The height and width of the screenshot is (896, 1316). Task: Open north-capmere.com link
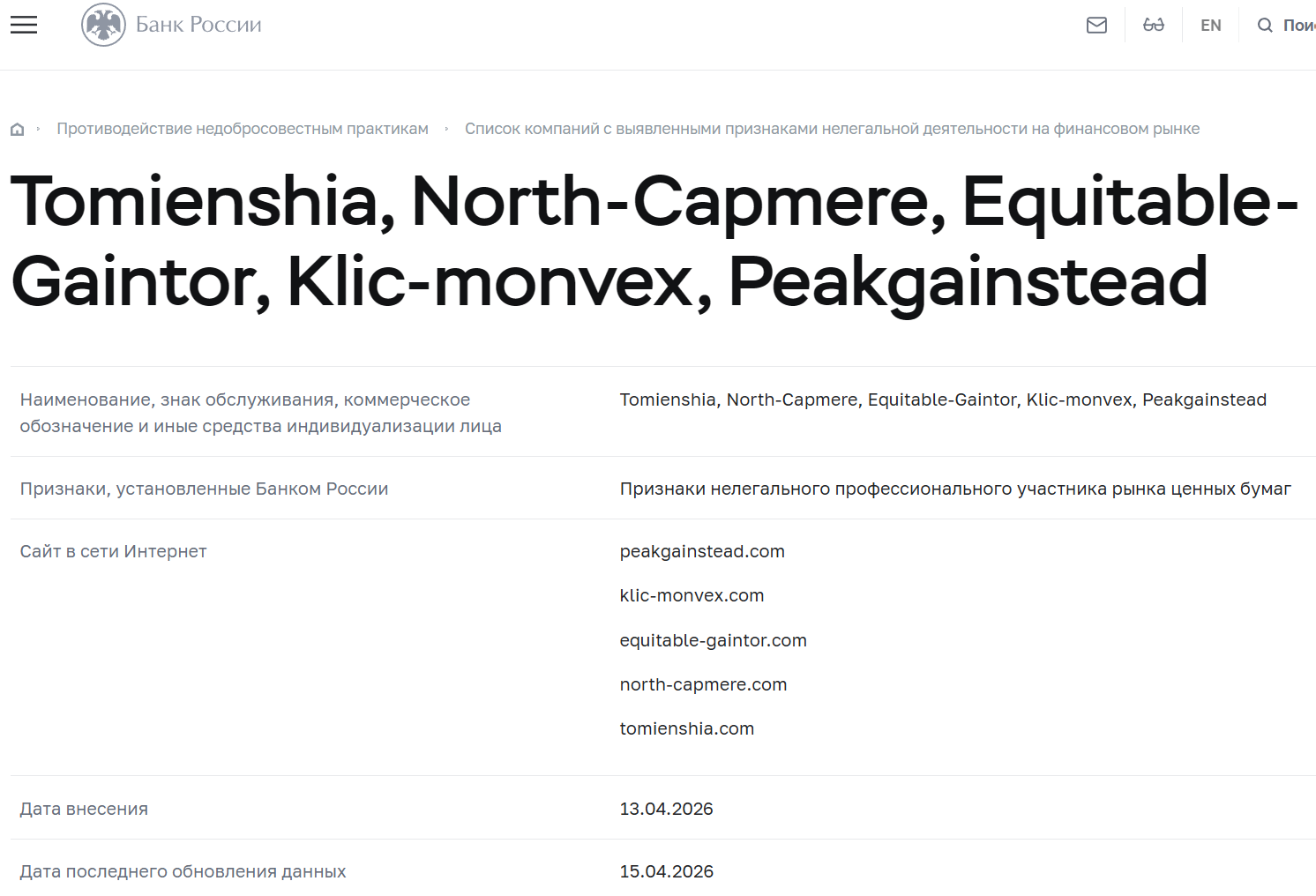702,683
